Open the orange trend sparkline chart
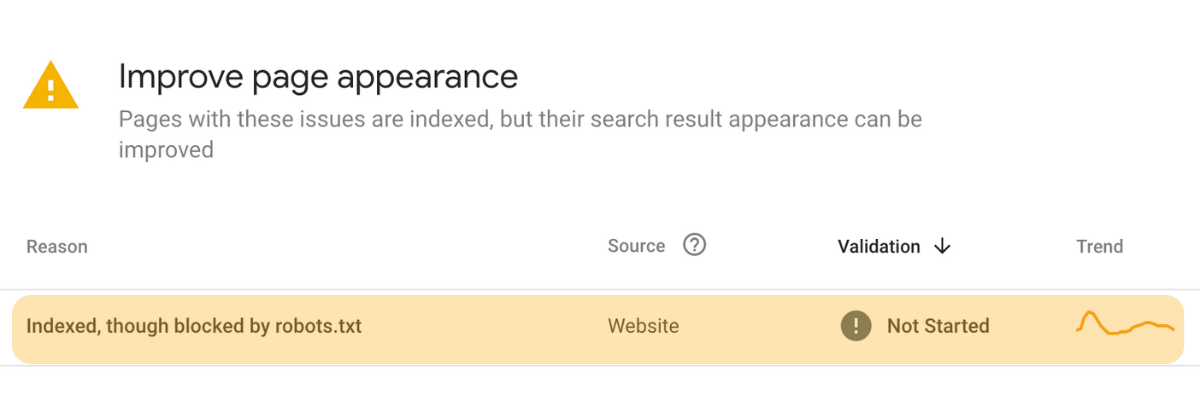1200x400 pixels. pyautogui.click(x=1125, y=324)
